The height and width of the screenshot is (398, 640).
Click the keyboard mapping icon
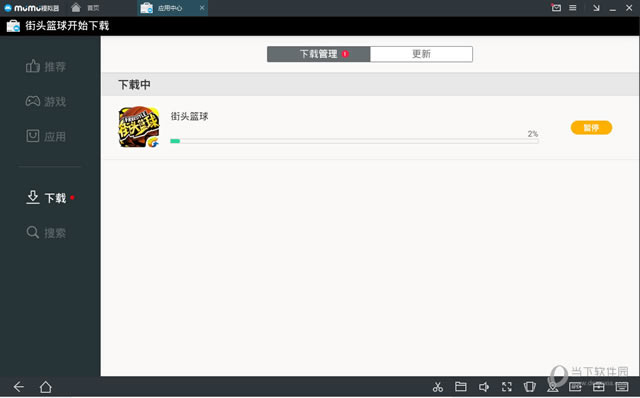(x=622, y=387)
